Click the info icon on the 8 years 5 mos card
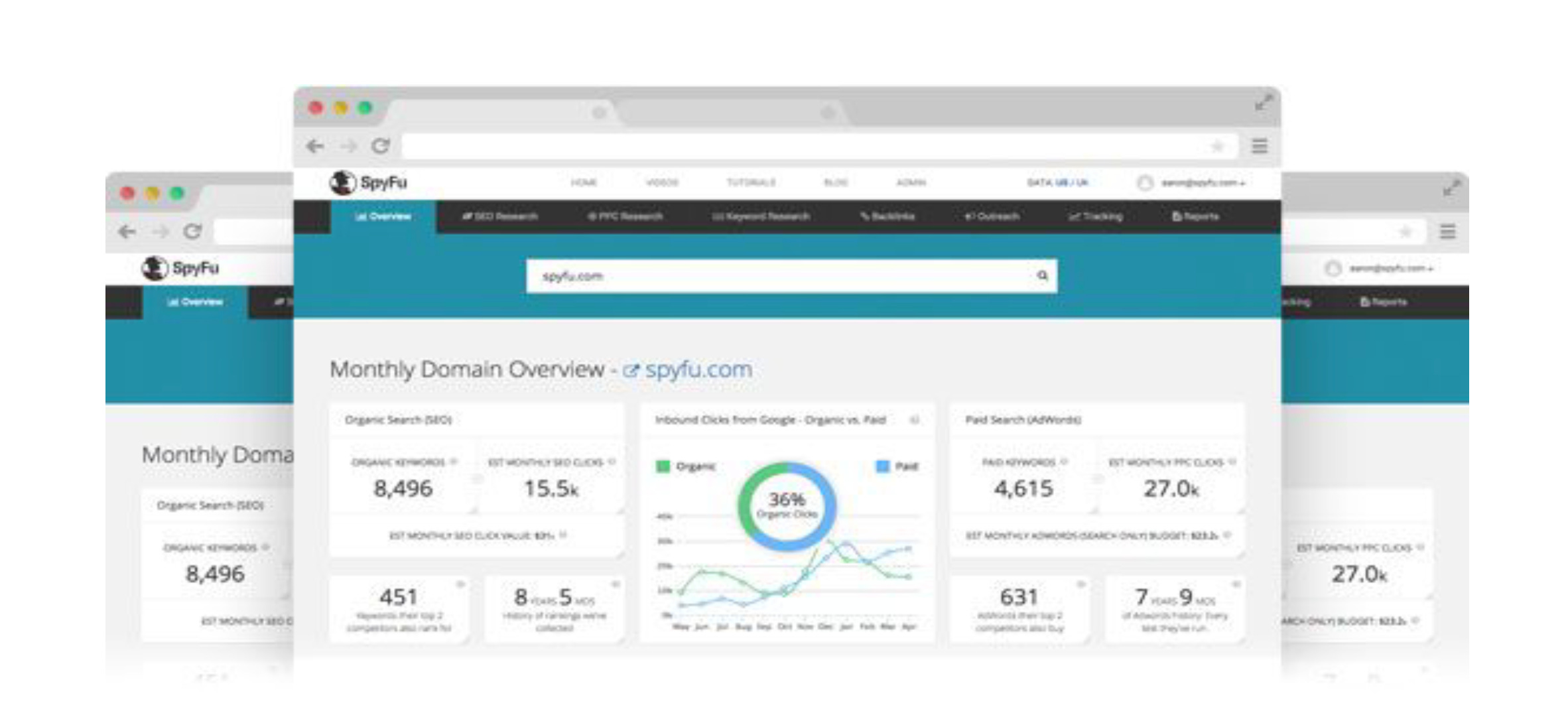The height and width of the screenshot is (723, 1568). click(x=615, y=584)
